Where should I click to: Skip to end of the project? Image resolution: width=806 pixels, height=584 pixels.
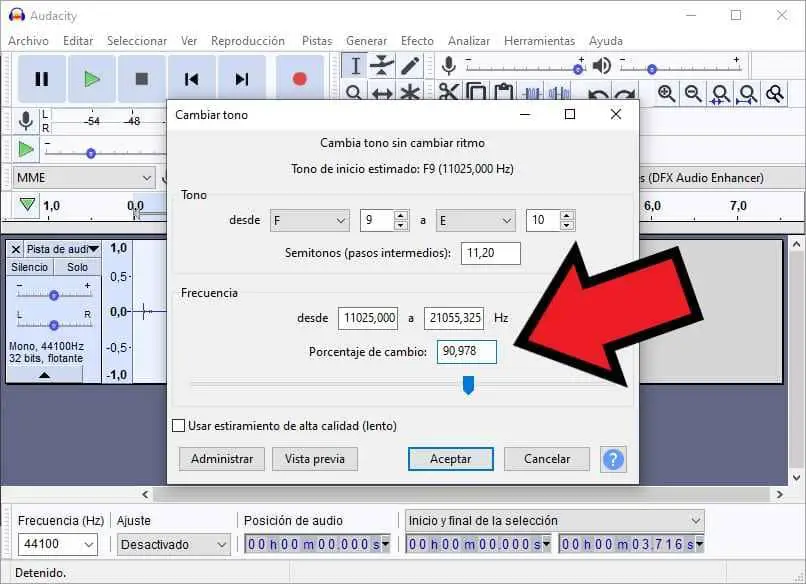[242, 79]
